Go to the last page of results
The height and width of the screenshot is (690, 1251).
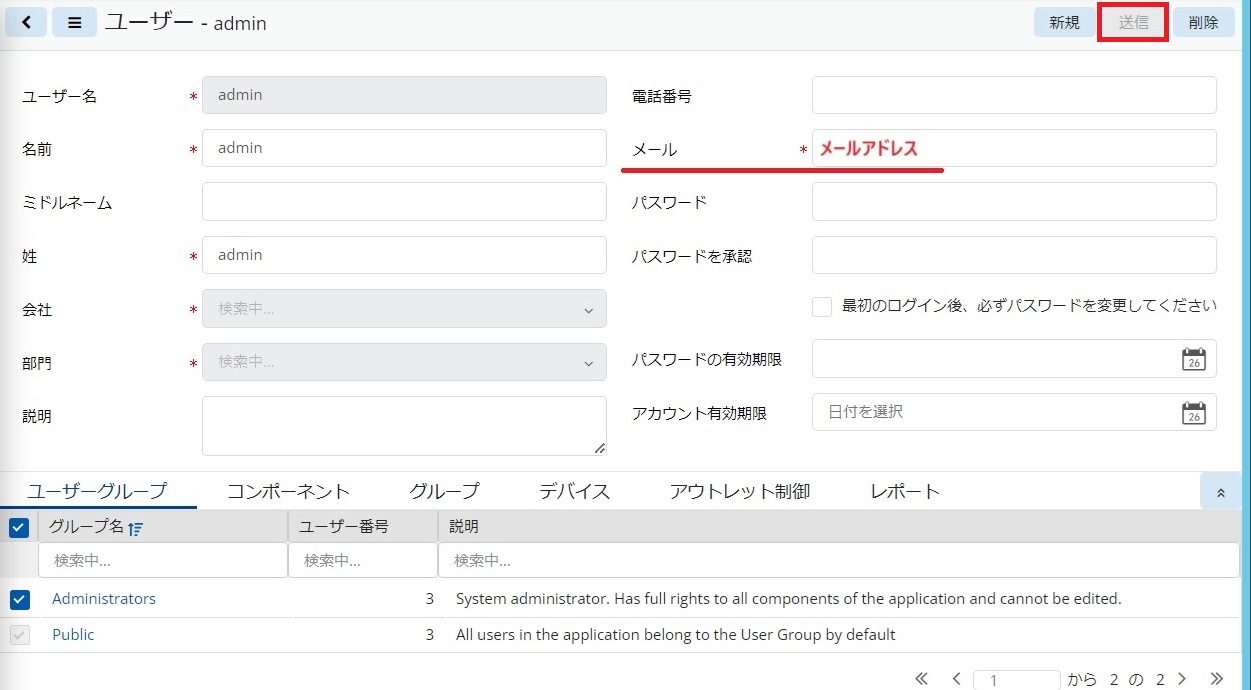tap(1217, 679)
